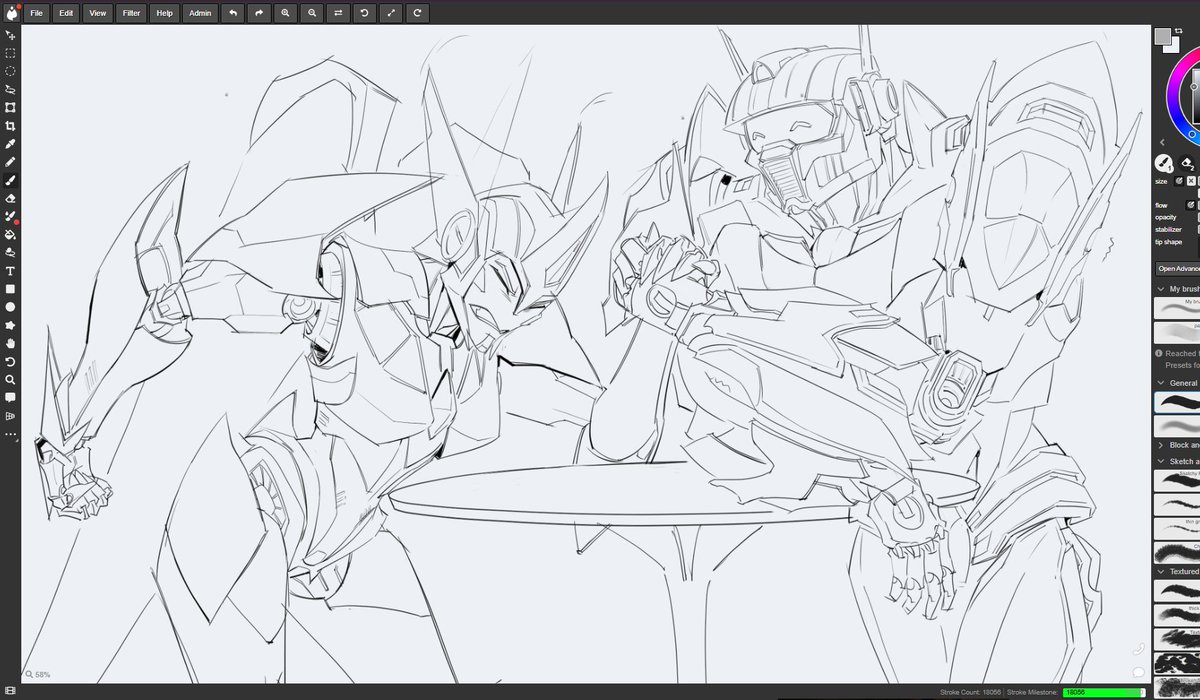1200x700 pixels.
Task: Open the Help menu
Action: click(x=164, y=13)
